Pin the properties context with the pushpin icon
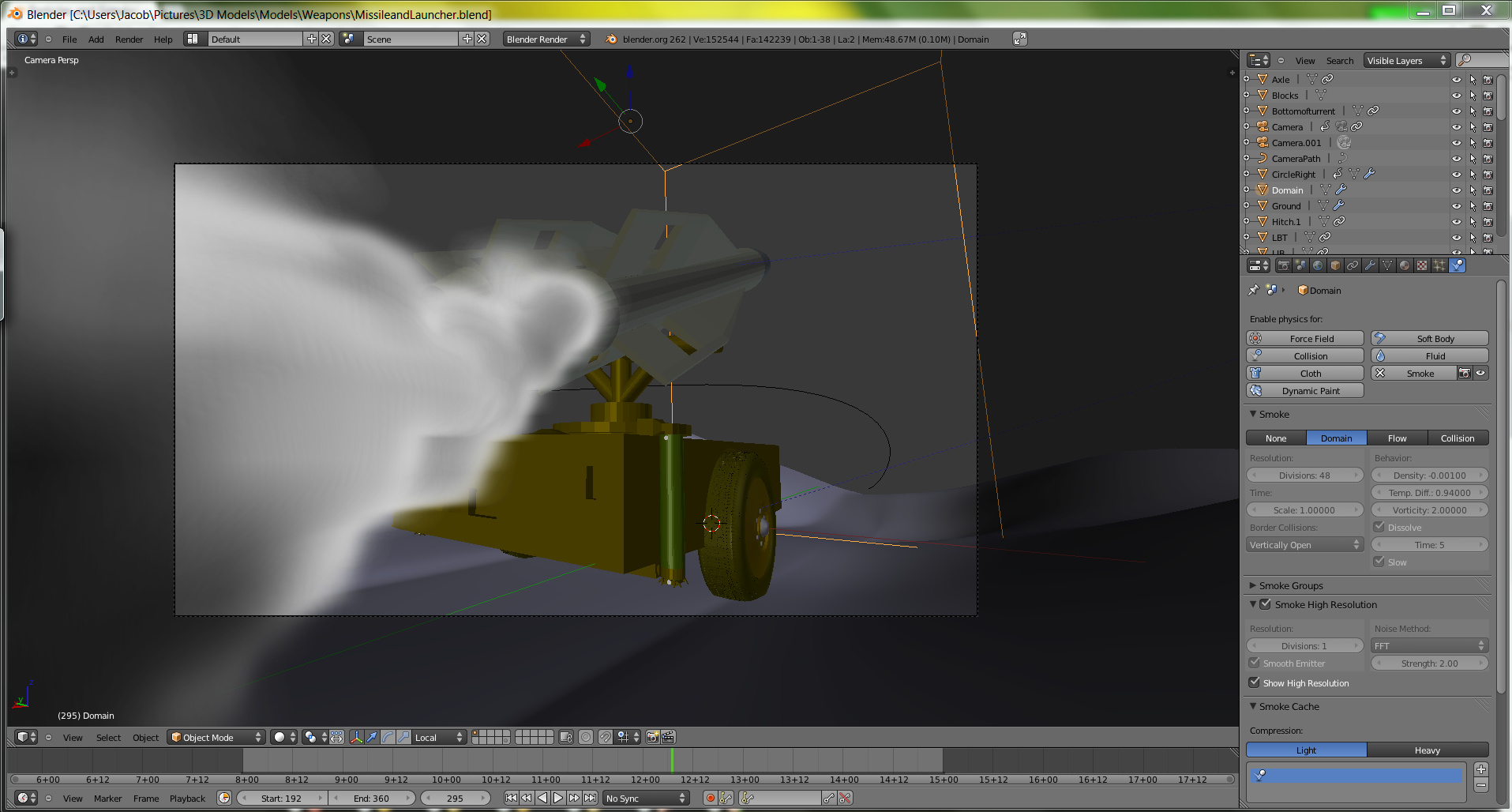Screen dimensions: 1512x812 (x=1253, y=290)
